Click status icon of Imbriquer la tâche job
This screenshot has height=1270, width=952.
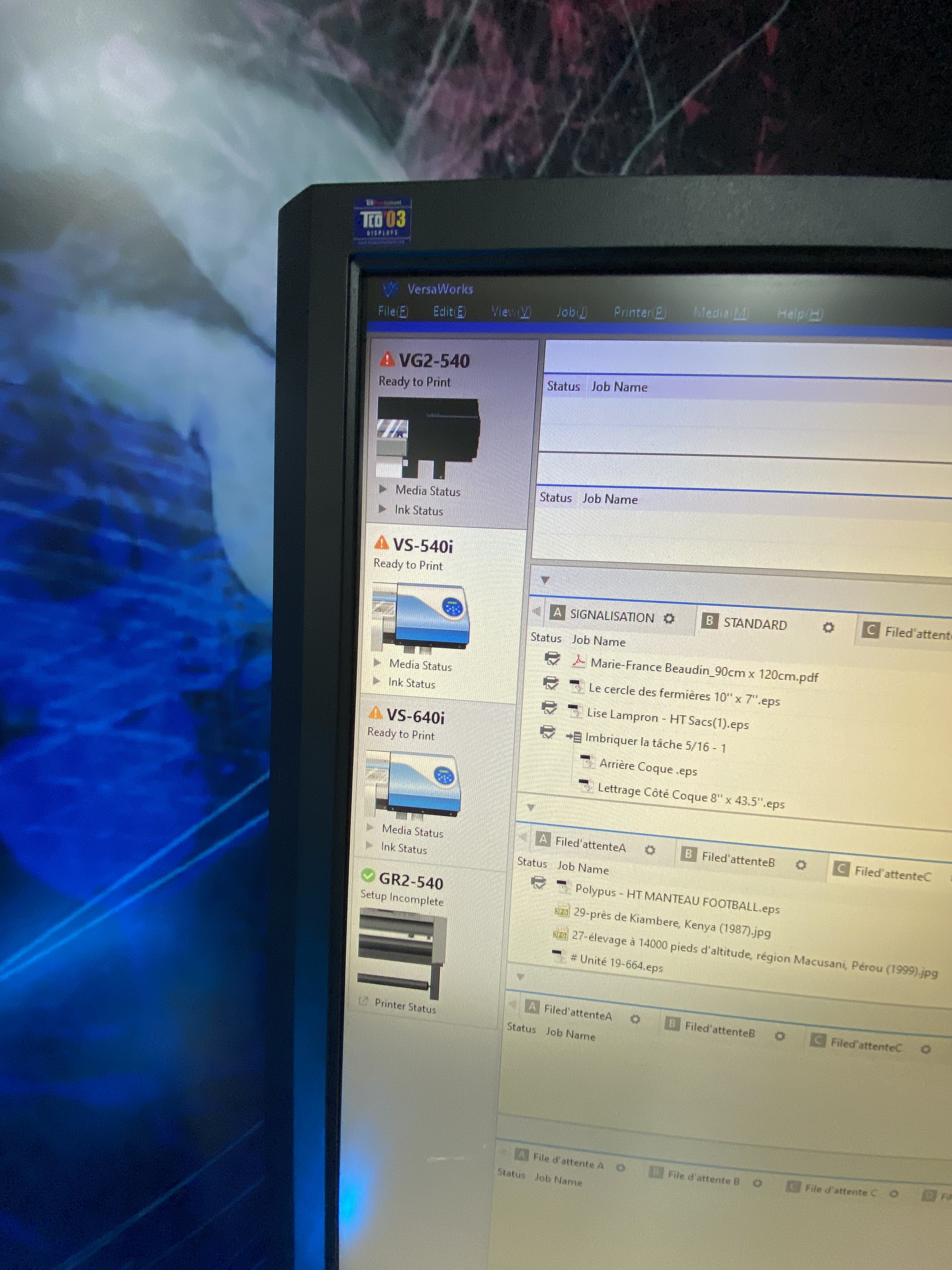(x=547, y=732)
